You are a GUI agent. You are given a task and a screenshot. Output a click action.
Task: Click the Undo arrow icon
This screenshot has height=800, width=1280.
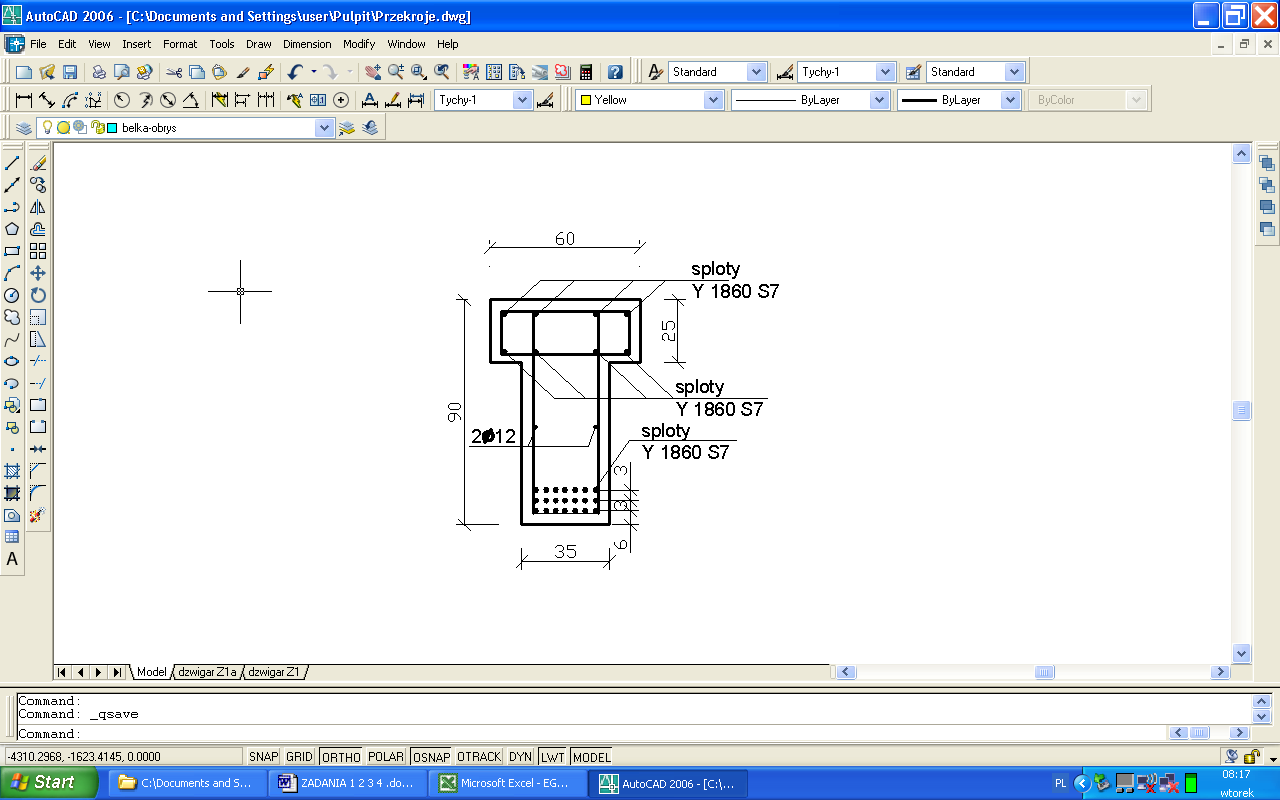295,72
